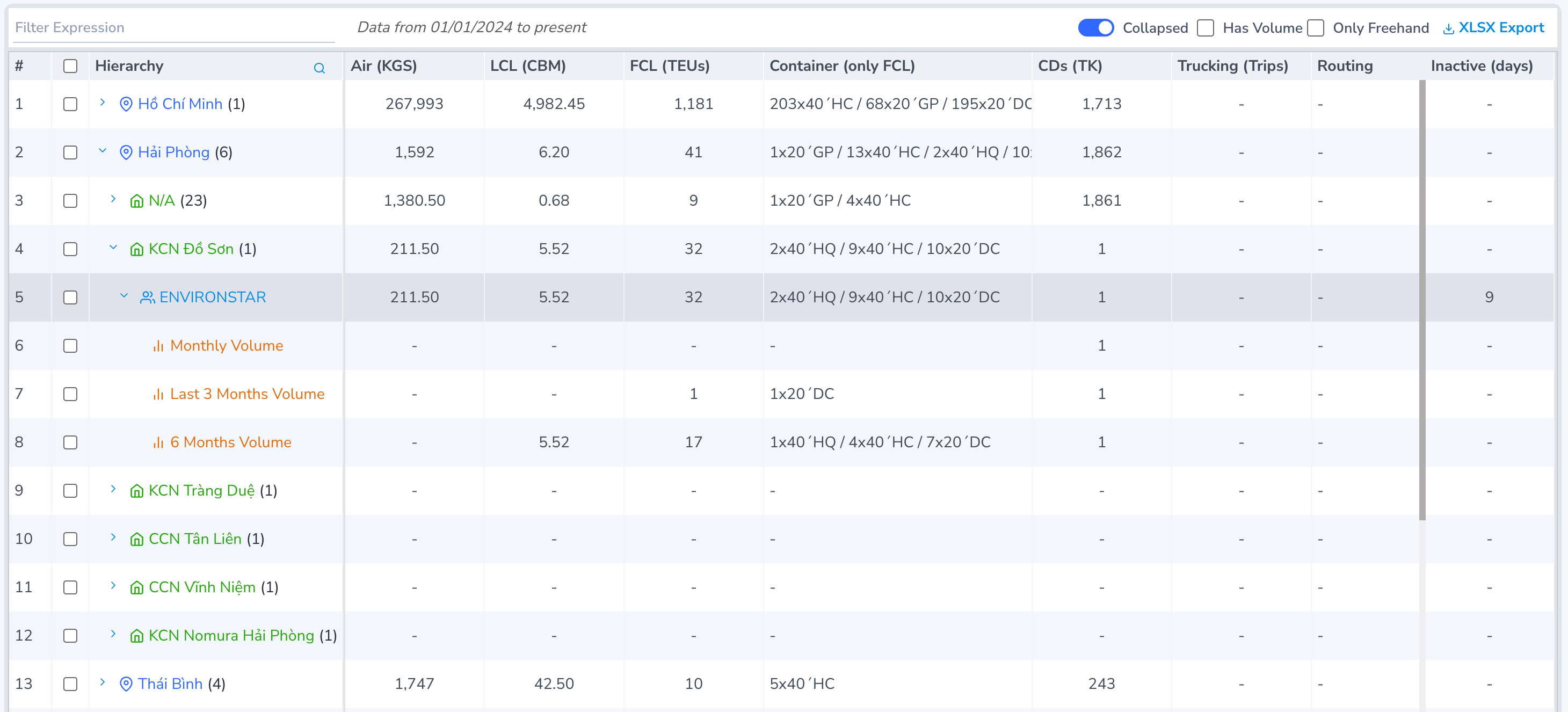Click the house icon next to KCN Đồ Sơn
The image size is (1568, 712).
click(137, 249)
